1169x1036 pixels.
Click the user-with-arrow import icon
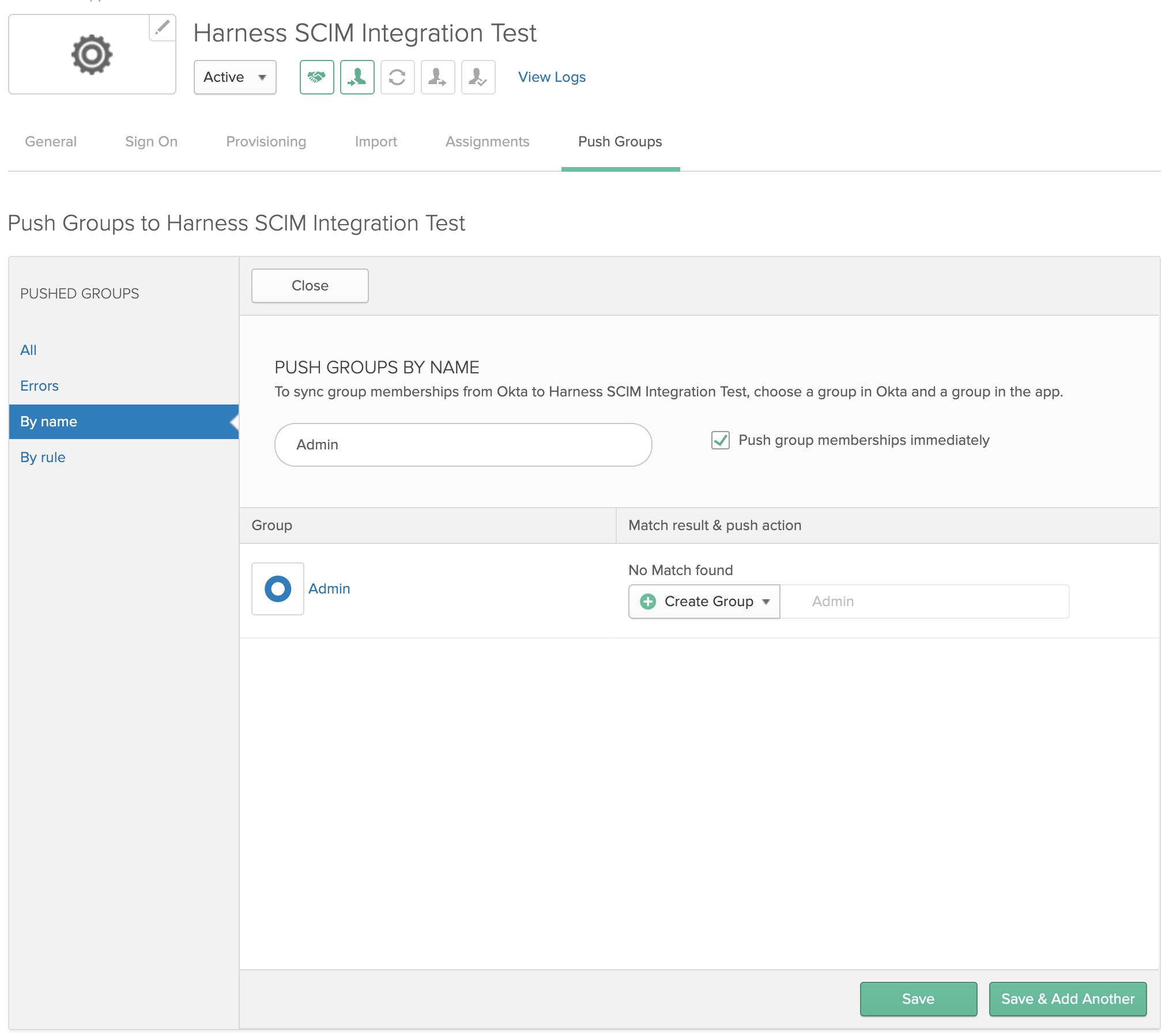[x=438, y=77]
